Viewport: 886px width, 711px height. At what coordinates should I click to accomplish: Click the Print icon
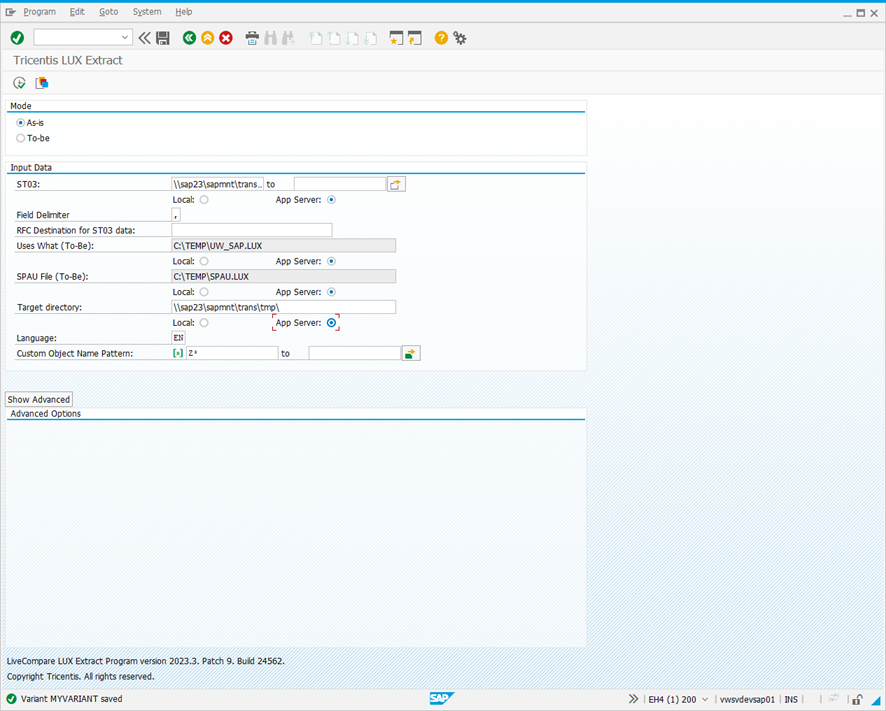[252, 38]
